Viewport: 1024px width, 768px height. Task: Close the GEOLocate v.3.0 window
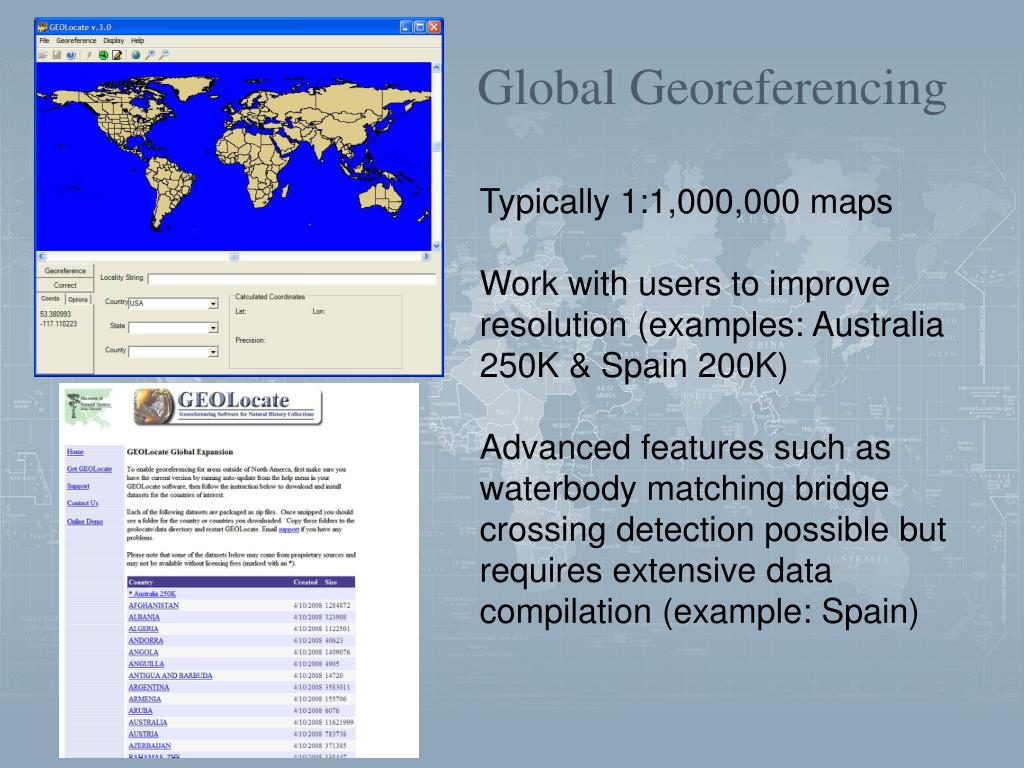click(x=434, y=27)
